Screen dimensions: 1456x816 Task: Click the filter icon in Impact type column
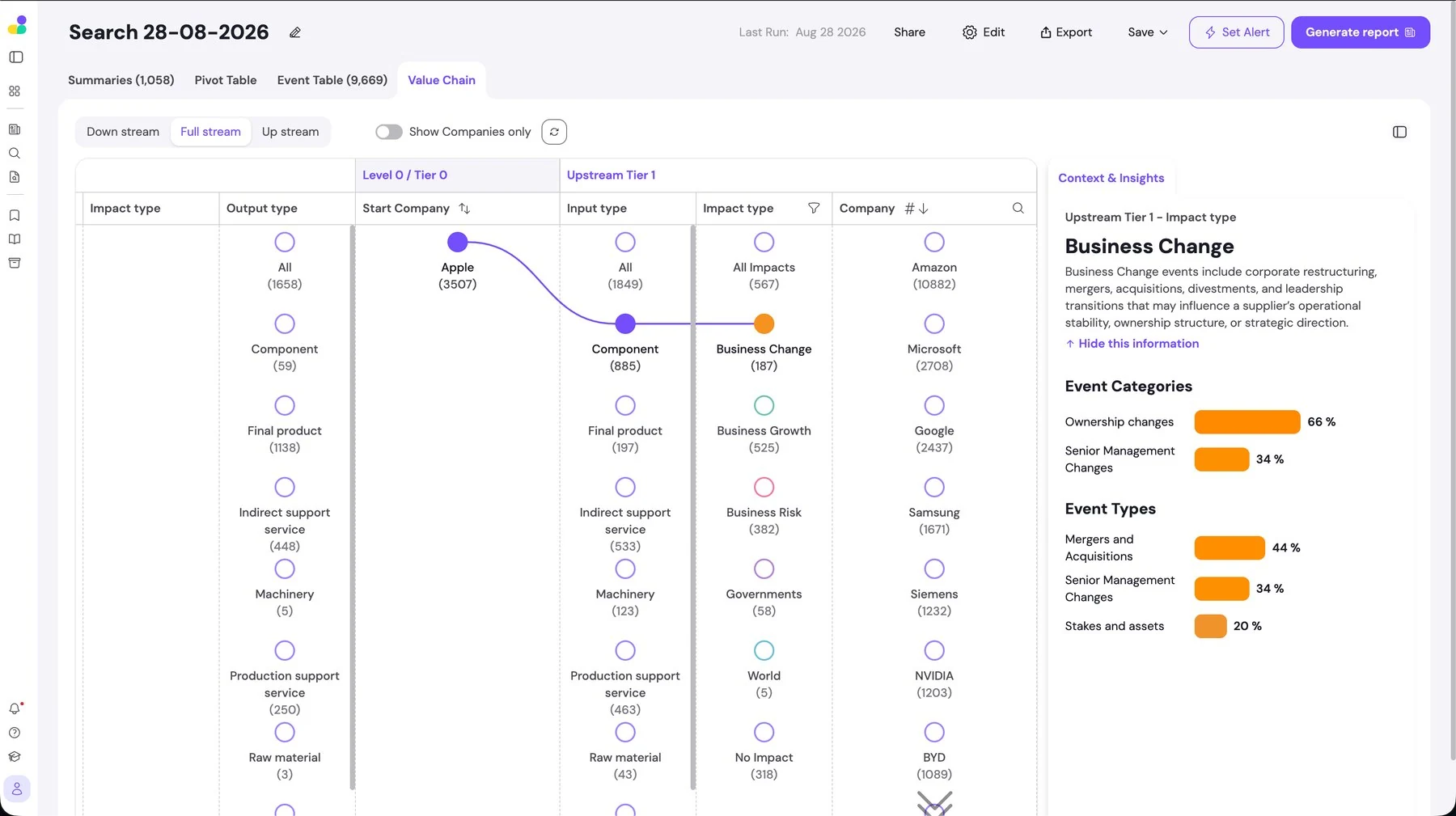tap(814, 208)
